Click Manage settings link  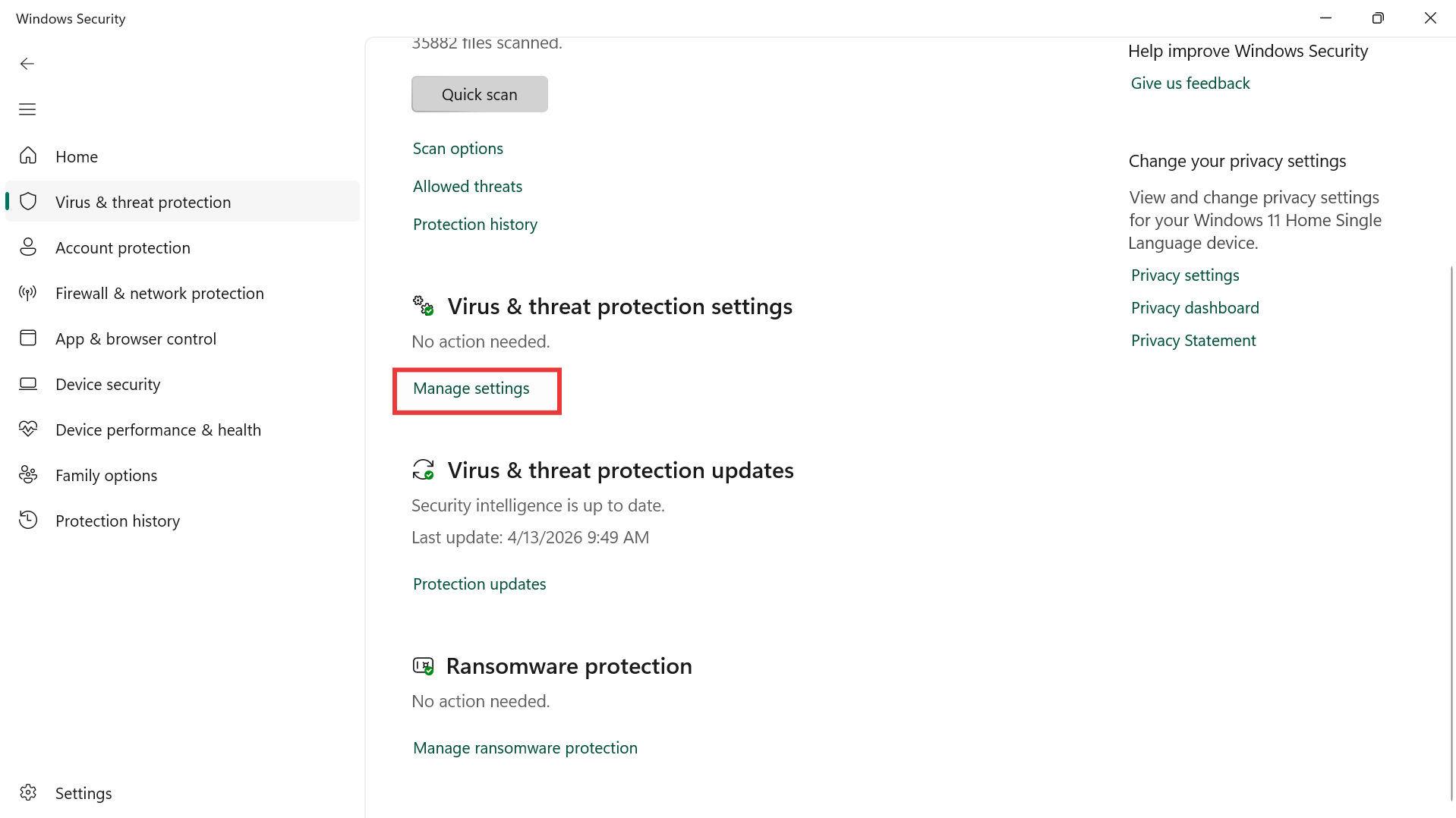point(471,389)
